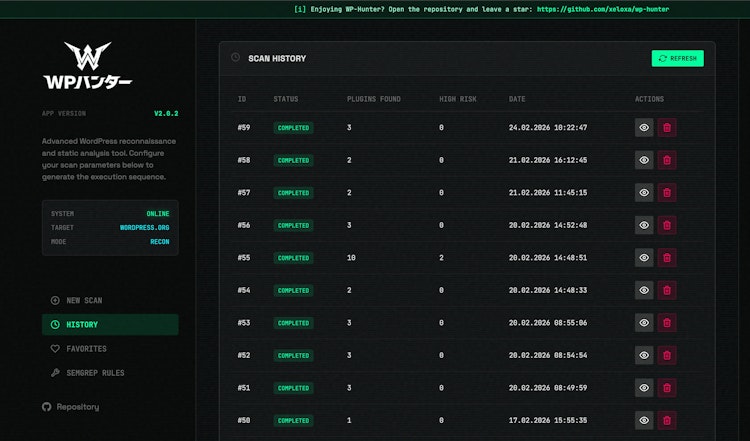The width and height of the screenshot is (750, 441).
Task: Click high risk value 2 in row #55
Action: [x=441, y=258]
